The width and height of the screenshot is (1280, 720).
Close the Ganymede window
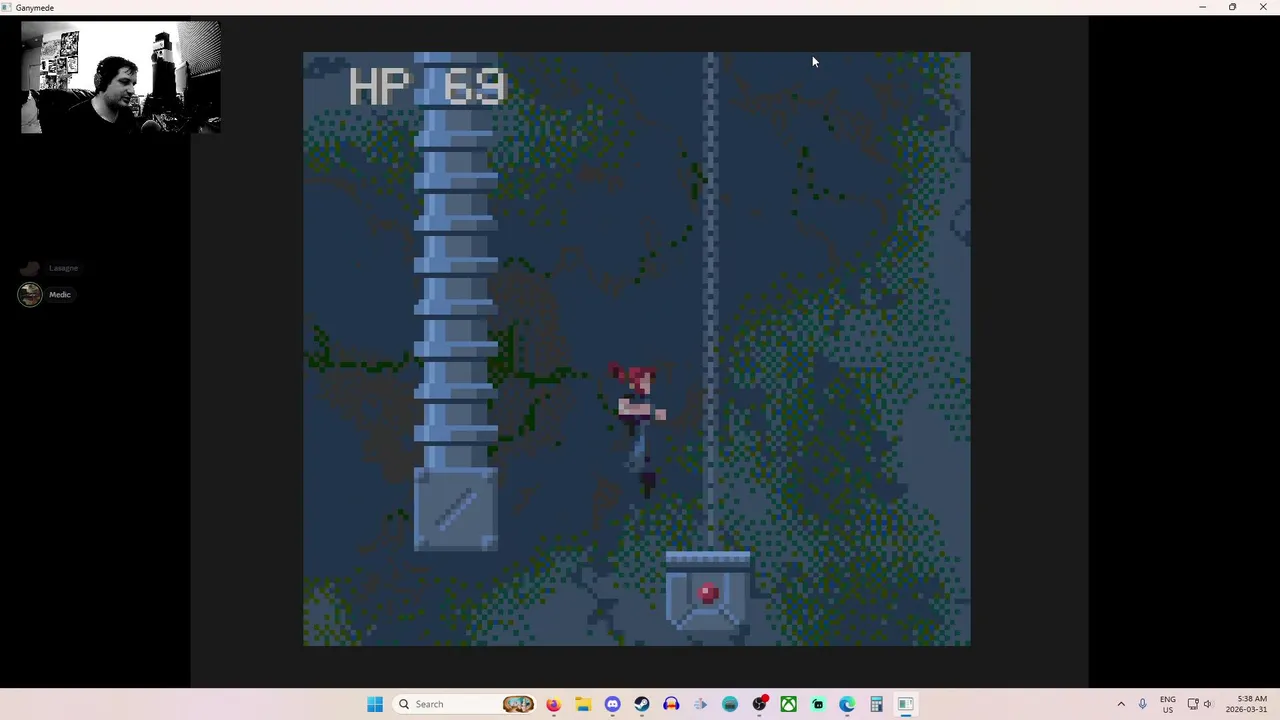[1263, 7]
